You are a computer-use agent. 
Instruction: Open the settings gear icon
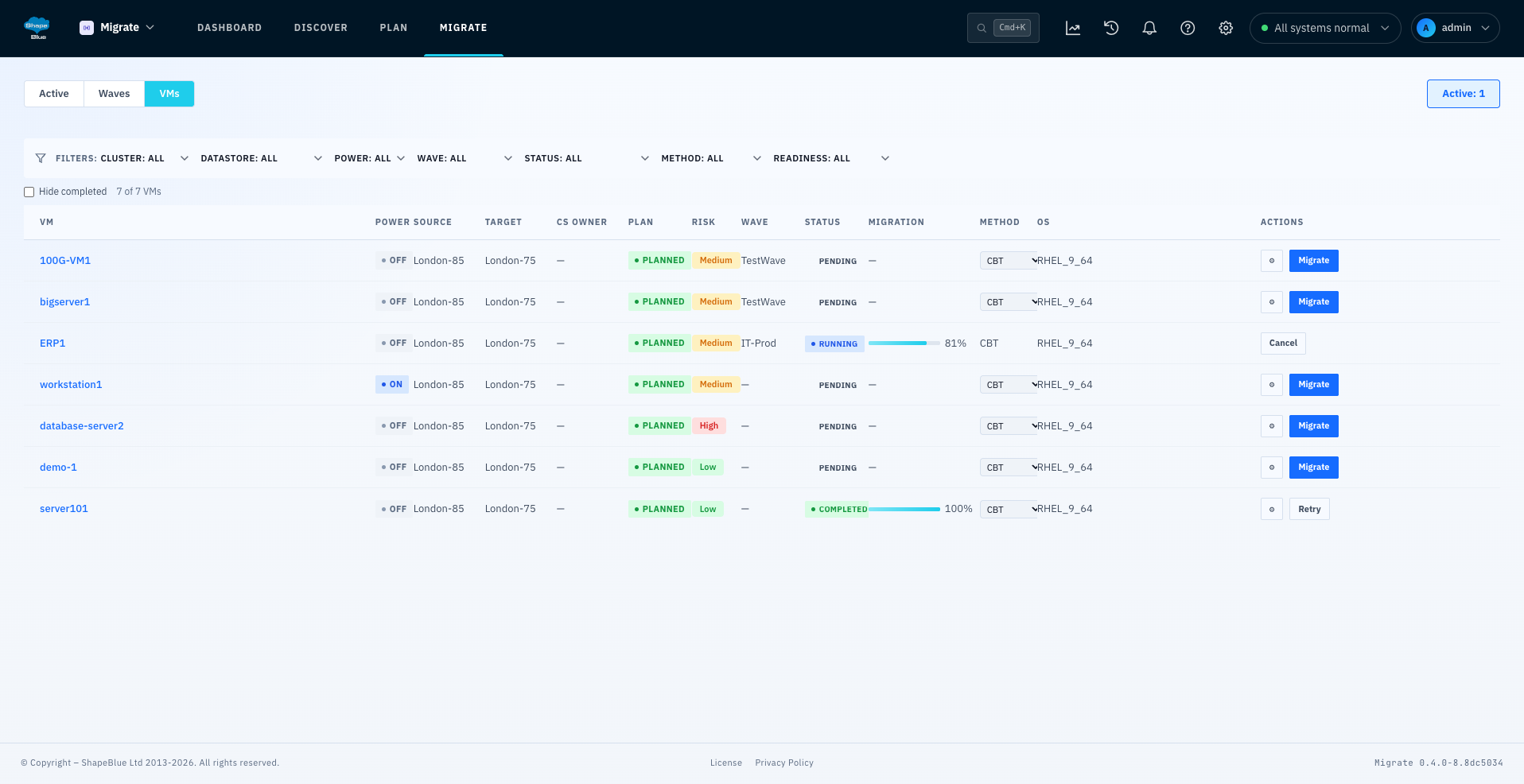(1226, 28)
